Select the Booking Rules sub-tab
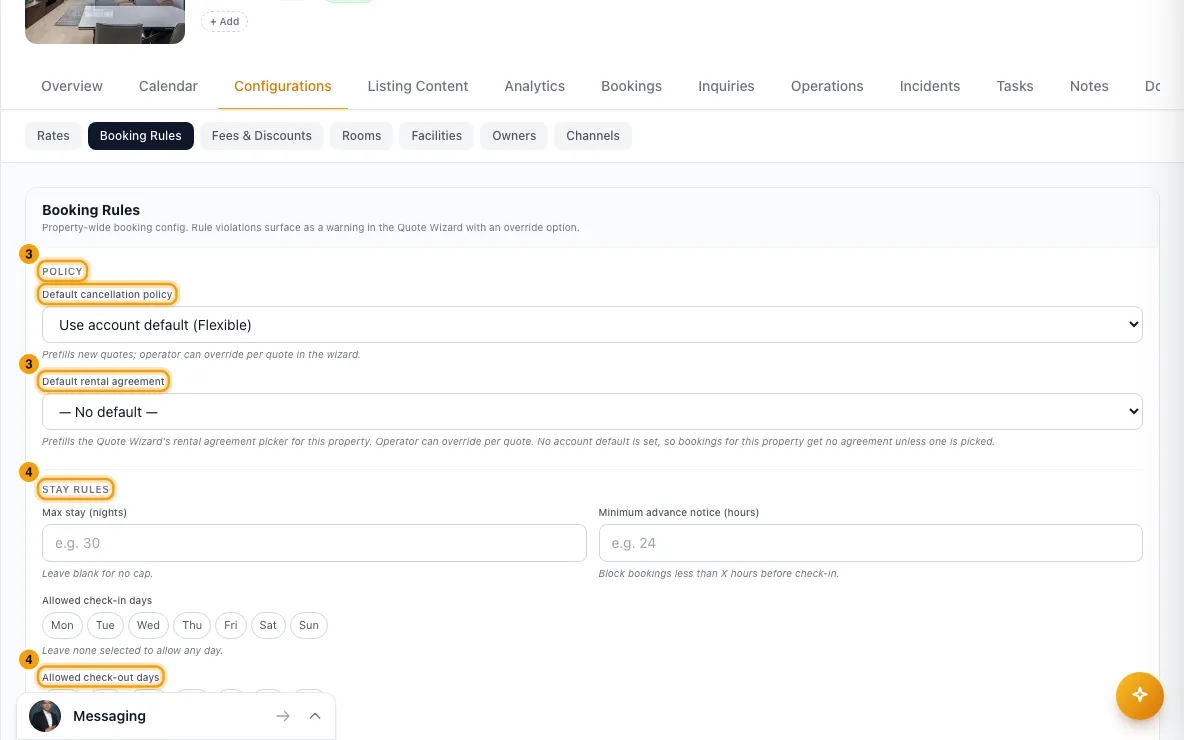The height and width of the screenshot is (740, 1184). pyautogui.click(x=140, y=136)
